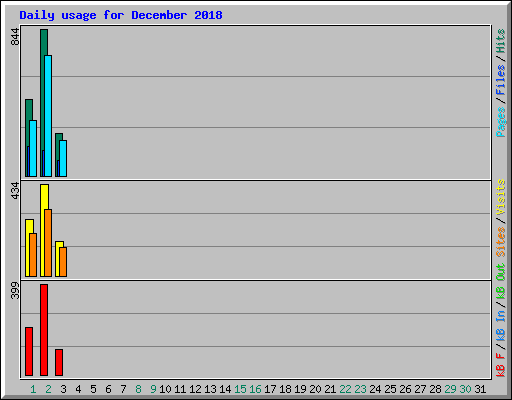The image size is (512, 400).
Task: Click day 1 on the x-axis
Action: click(33, 389)
